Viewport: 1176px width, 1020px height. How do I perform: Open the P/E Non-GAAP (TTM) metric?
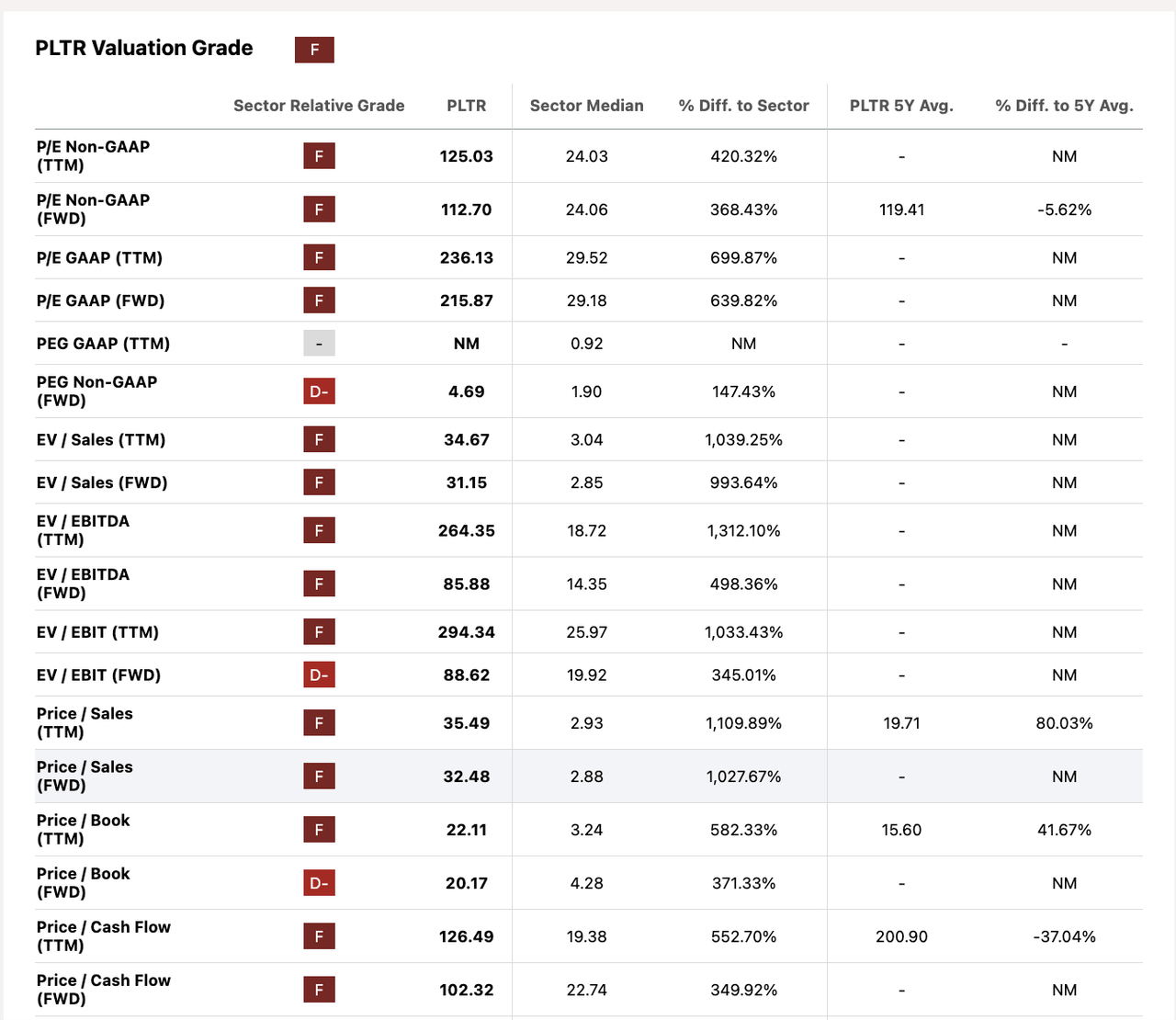(x=93, y=156)
